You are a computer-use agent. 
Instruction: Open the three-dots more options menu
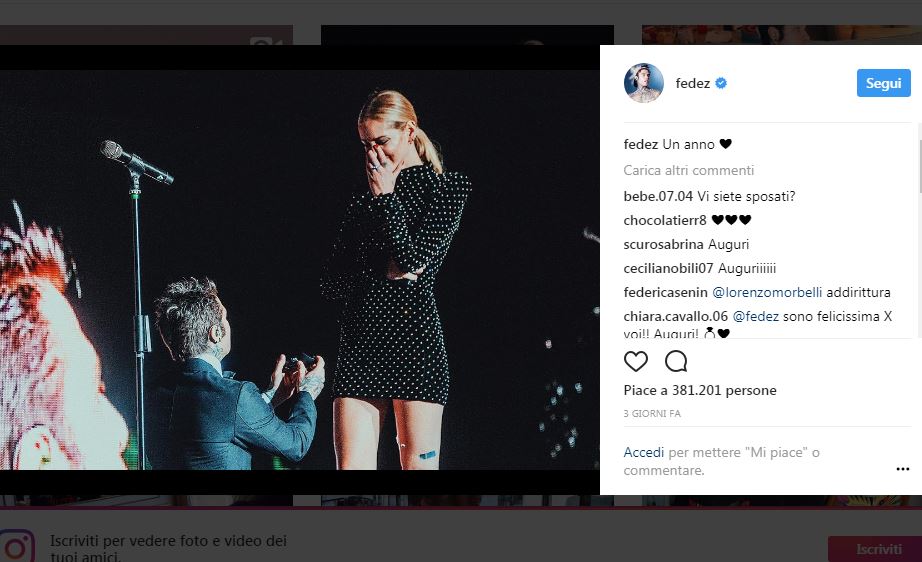tap(902, 468)
